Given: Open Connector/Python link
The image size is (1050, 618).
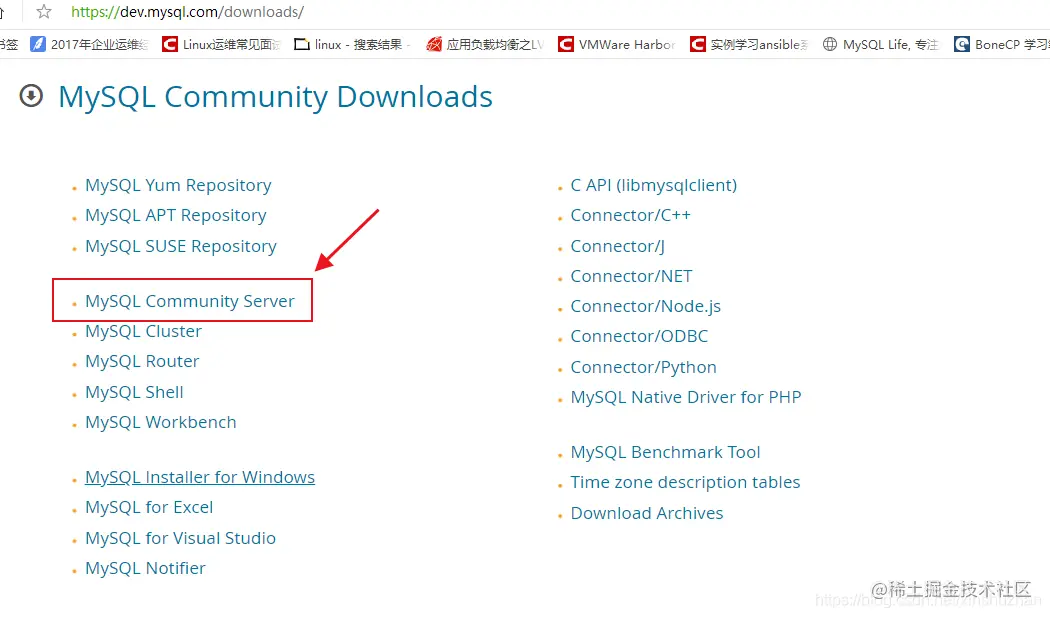Looking at the screenshot, I should click(x=644, y=367).
